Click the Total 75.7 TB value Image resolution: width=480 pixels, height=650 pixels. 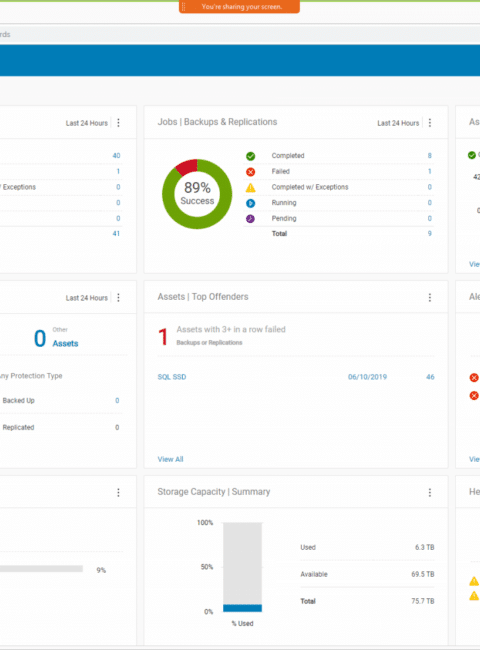pyautogui.click(x=423, y=601)
